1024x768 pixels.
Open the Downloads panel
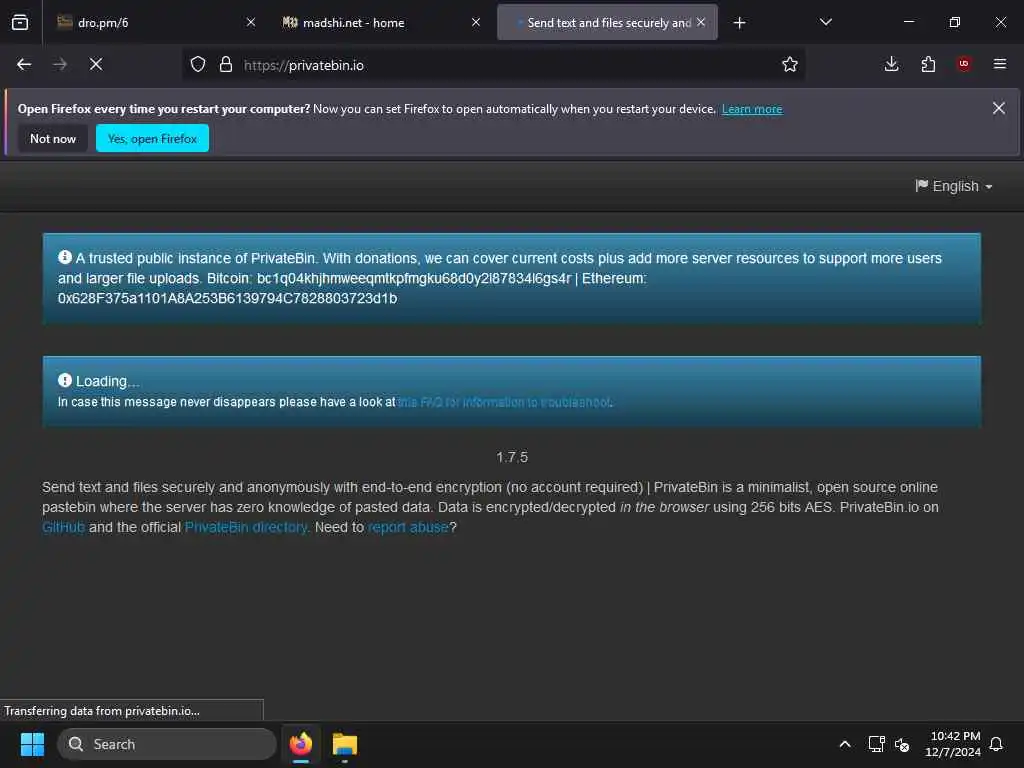[891, 64]
